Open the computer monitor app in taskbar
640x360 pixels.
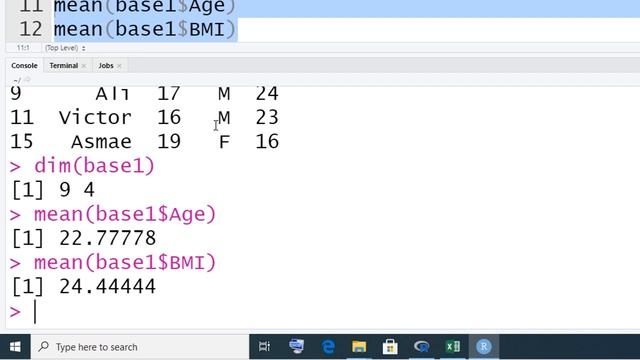coord(296,347)
